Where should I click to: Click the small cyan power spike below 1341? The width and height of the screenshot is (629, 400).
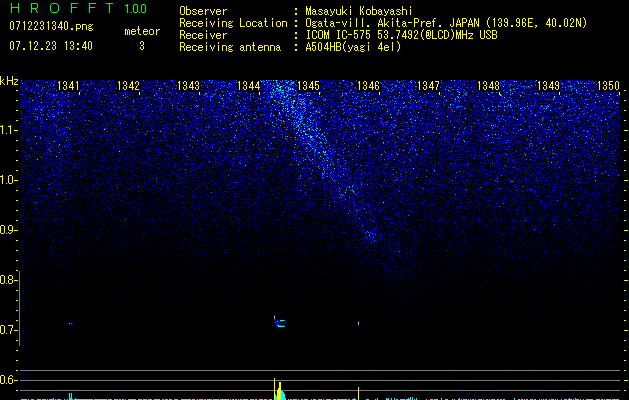tap(71, 396)
